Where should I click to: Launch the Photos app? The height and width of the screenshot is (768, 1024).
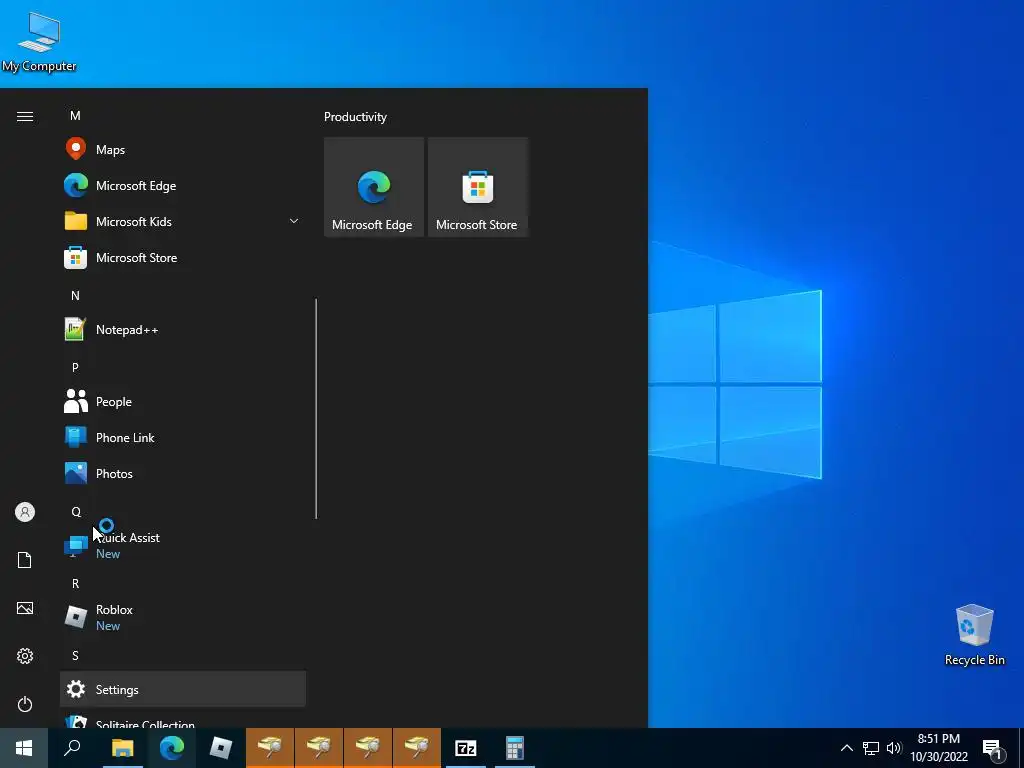[183, 473]
